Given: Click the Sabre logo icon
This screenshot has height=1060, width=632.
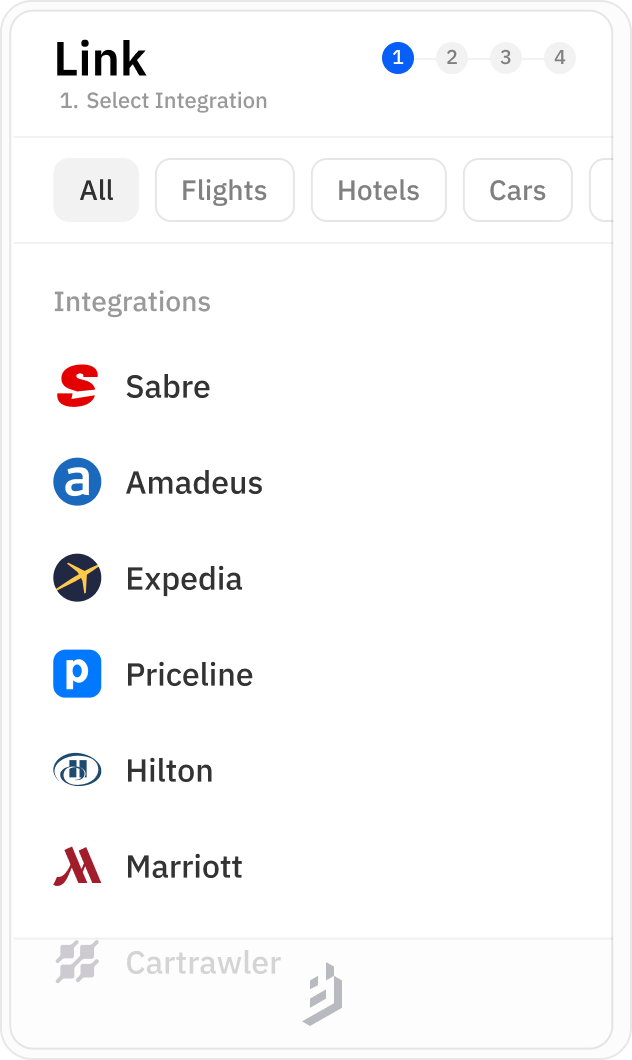Looking at the screenshot, I should pos(77,387).
